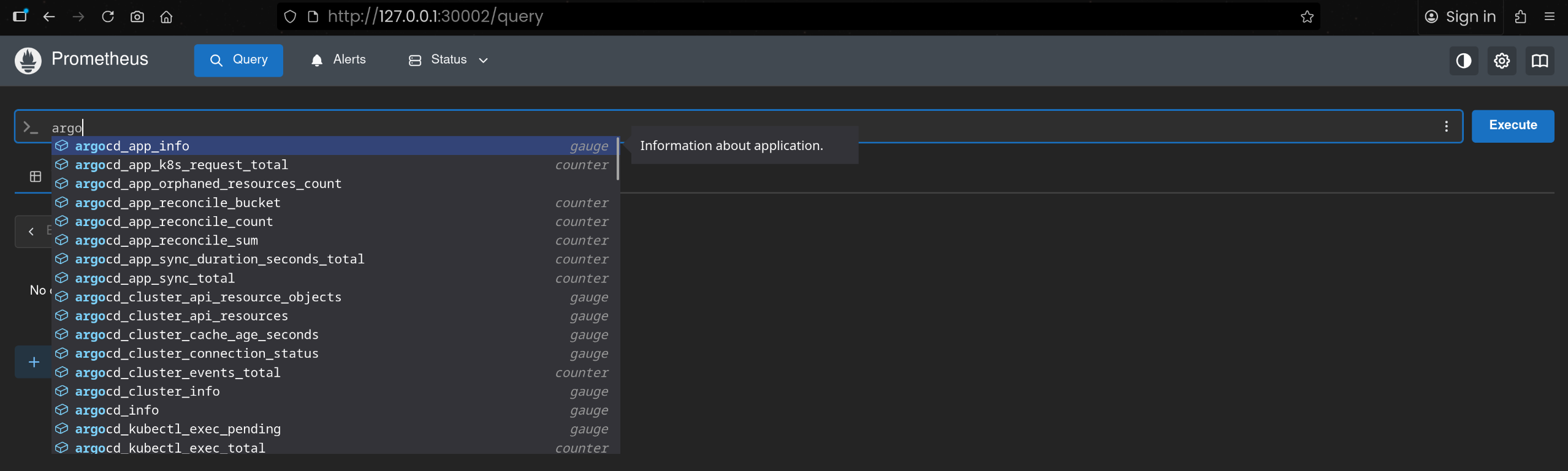This screenshot has height=471, width=1568.
Task: Take a browser screenshot via camera icon
Action: [x=137, y=17]
